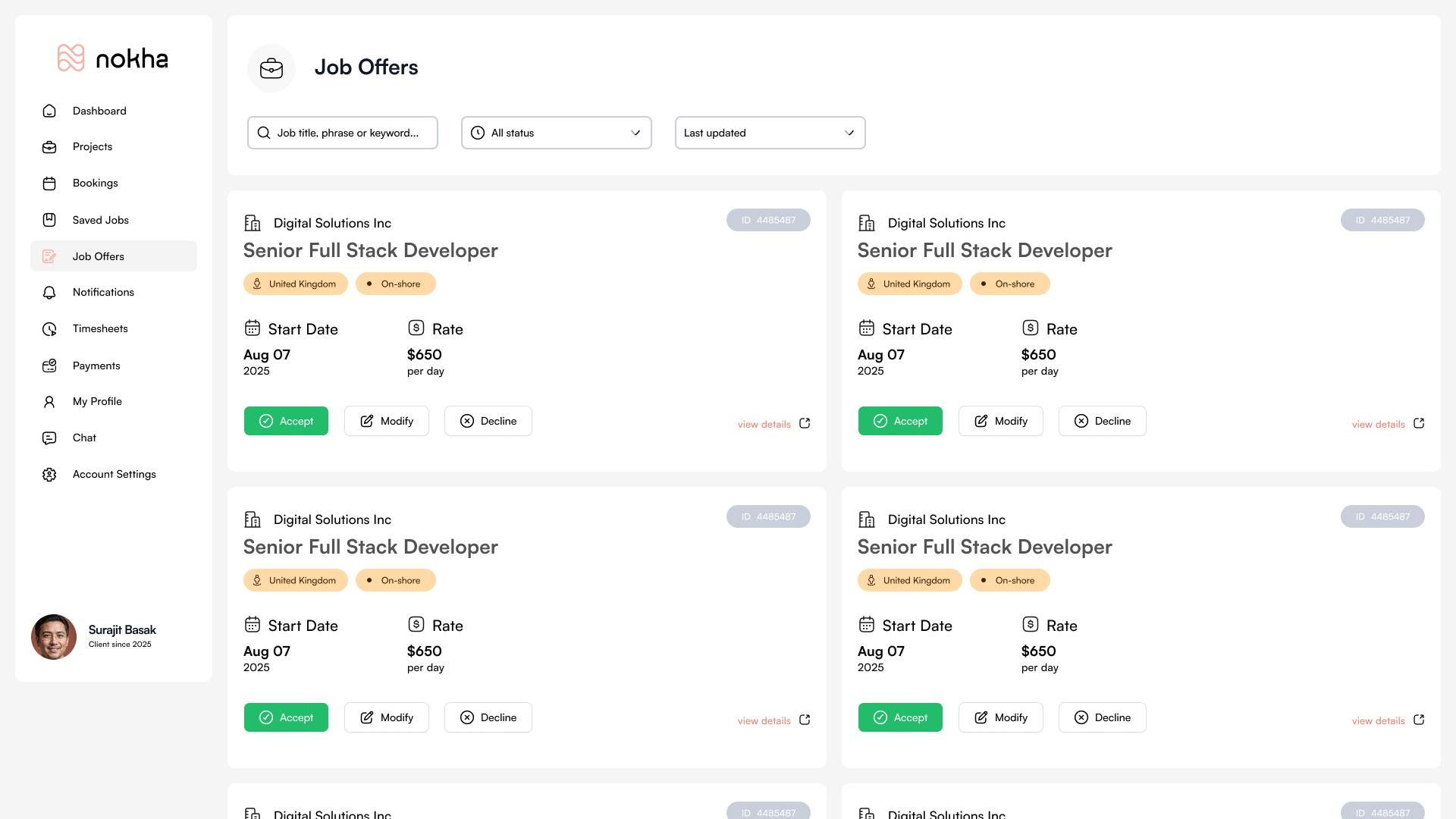The width and height of the screenshot is (1456, 819).
Task: Open Payments via the payment card icon
Action: pyautogui.click(x=49, y=365)
